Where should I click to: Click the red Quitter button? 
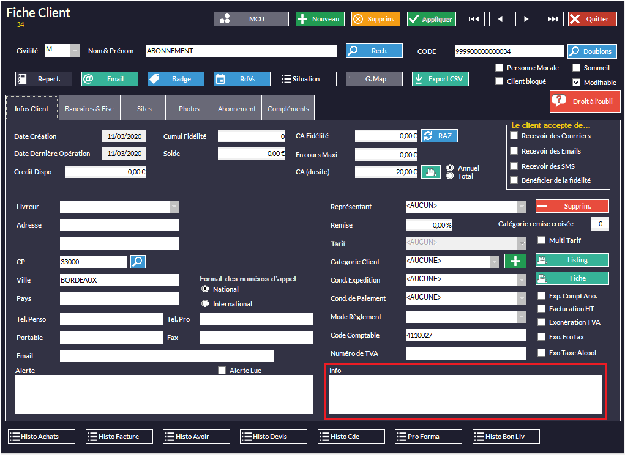click(x=592, y=19)
